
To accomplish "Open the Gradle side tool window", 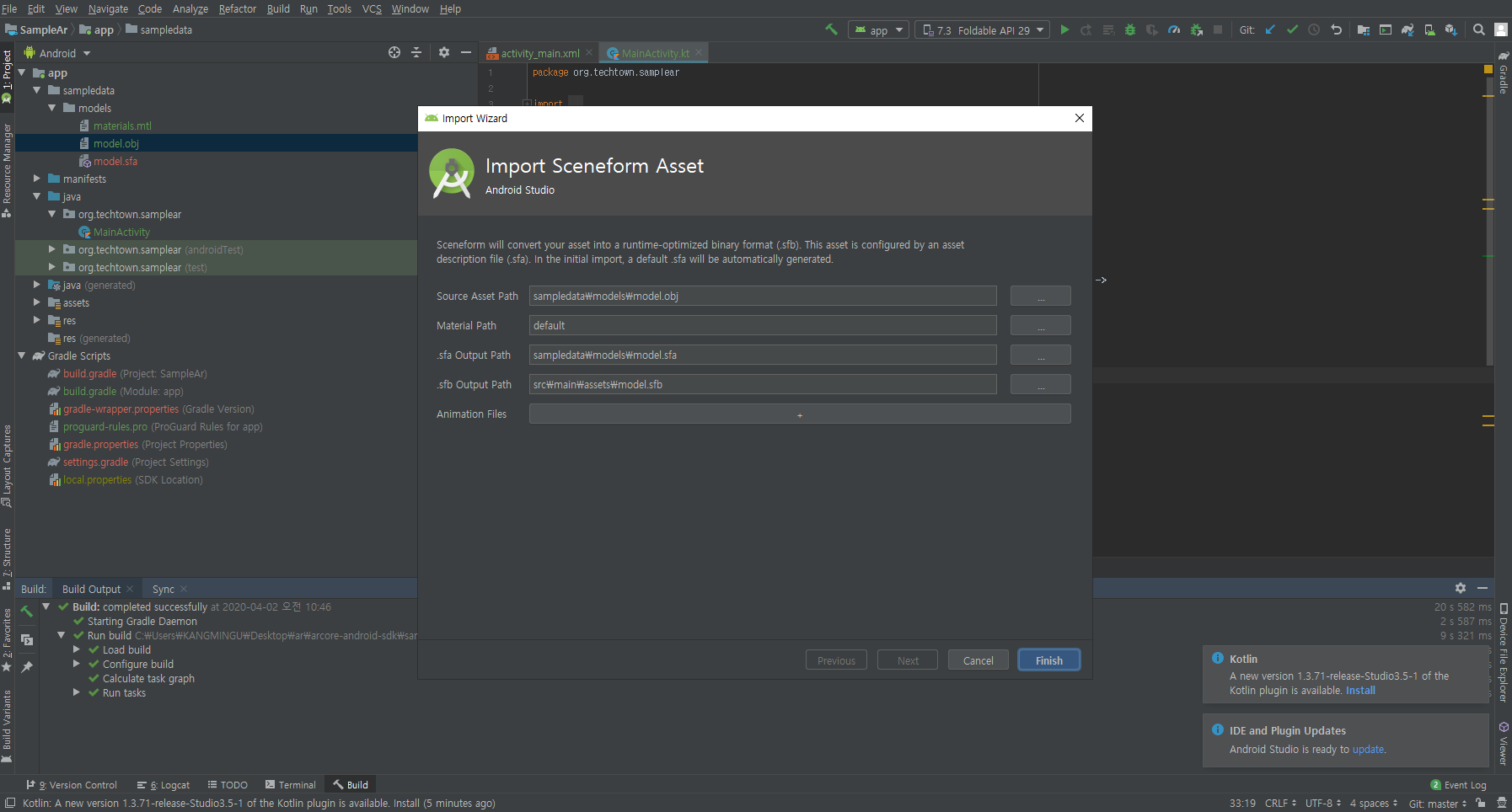I will pos(1503,74).
